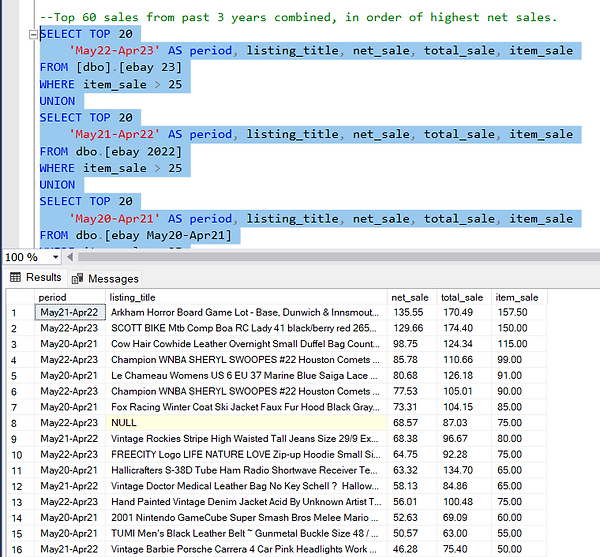Viewport: 600px width, 557px height.
Task: Click the FREECITY Logo LIFE NATURE LOVE cell
Action: (x=246, y=454)
